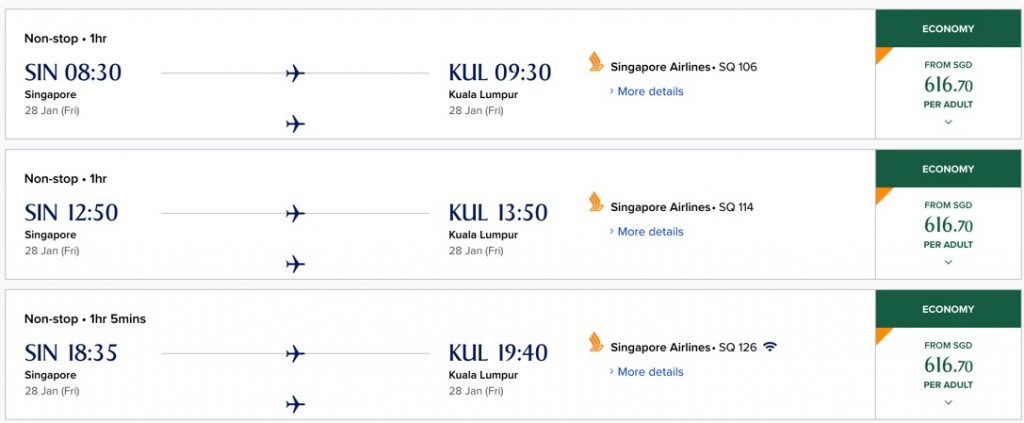Expand fare chevron for SQ 126 flight

tap(948, 403)
